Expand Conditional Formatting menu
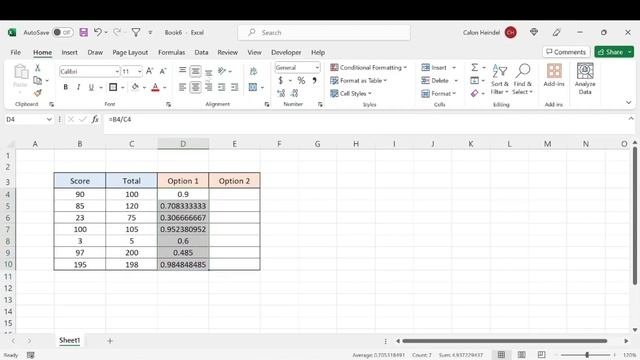The image size is (640, 360). coord(369,67)
